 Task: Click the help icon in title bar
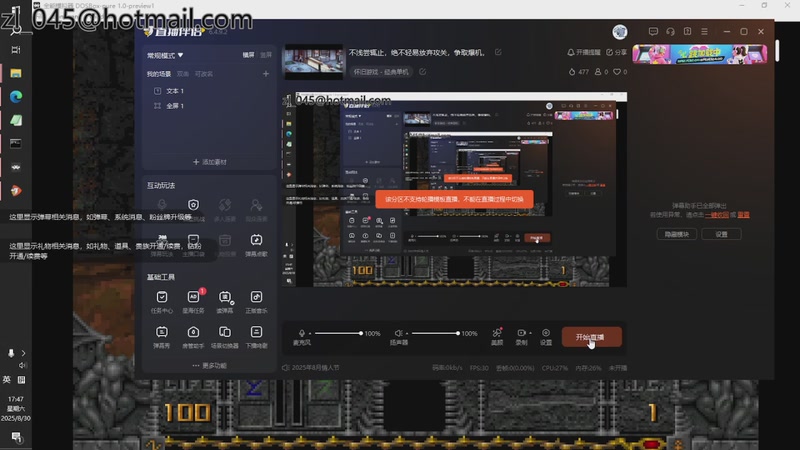(687, 32)
